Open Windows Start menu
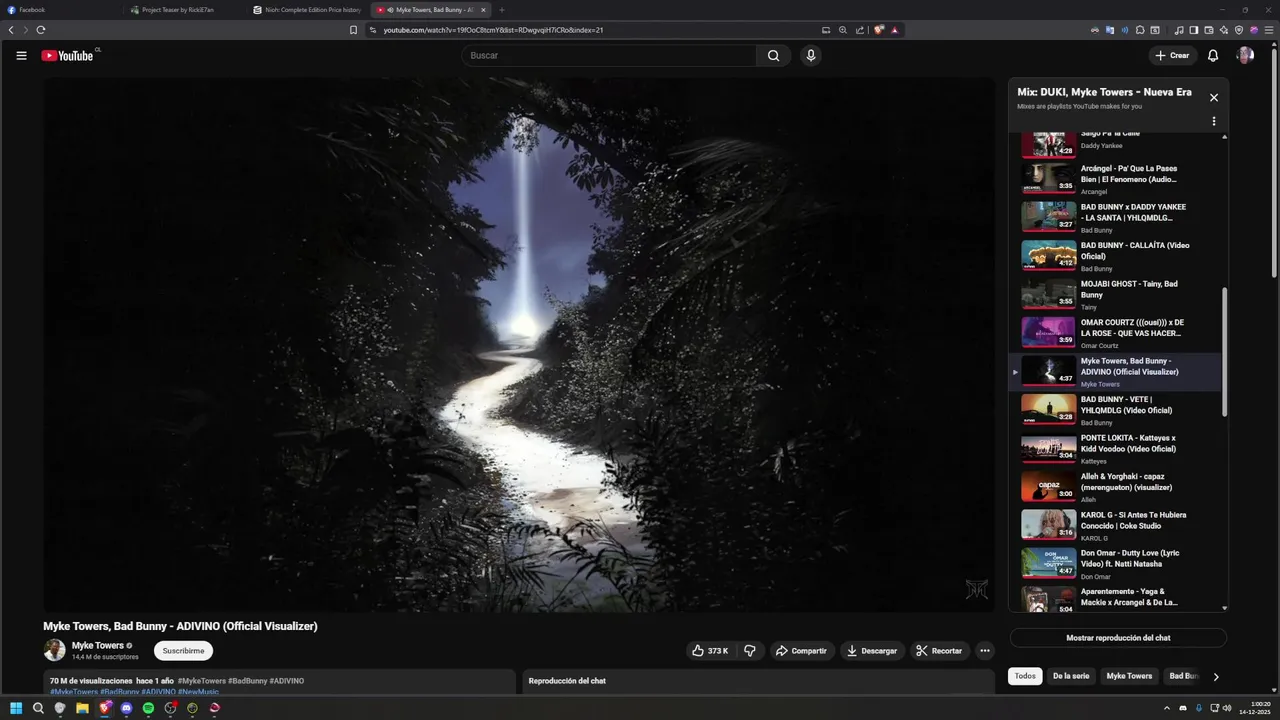The image size is (1280, 720). [16, 708]
